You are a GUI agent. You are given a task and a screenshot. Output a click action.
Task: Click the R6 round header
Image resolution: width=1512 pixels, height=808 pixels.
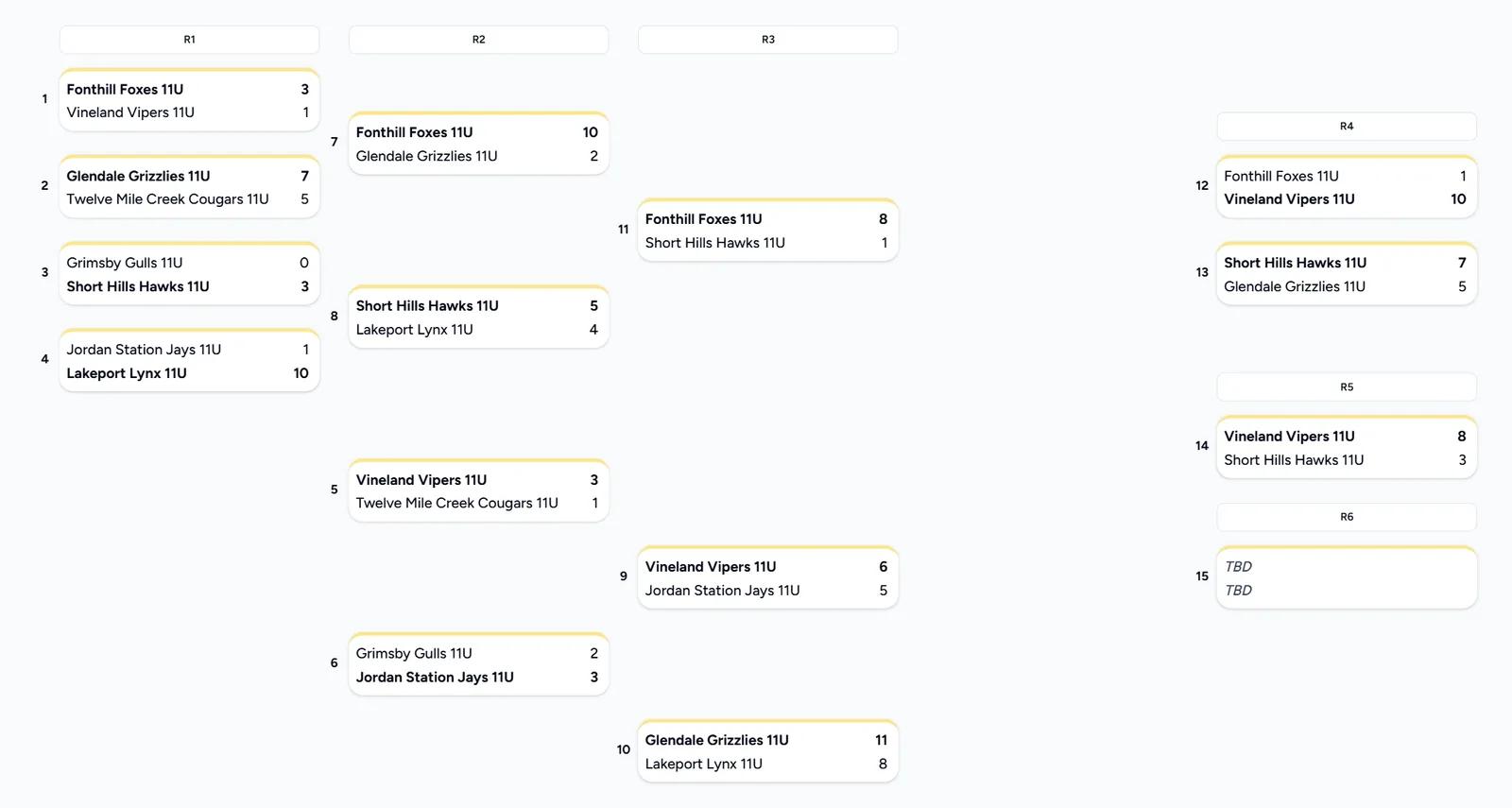pos(1347,517)
